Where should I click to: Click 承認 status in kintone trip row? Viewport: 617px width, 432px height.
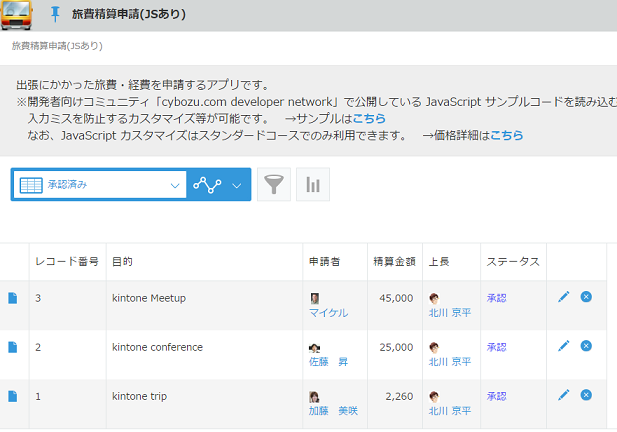[x=496, y=396]
